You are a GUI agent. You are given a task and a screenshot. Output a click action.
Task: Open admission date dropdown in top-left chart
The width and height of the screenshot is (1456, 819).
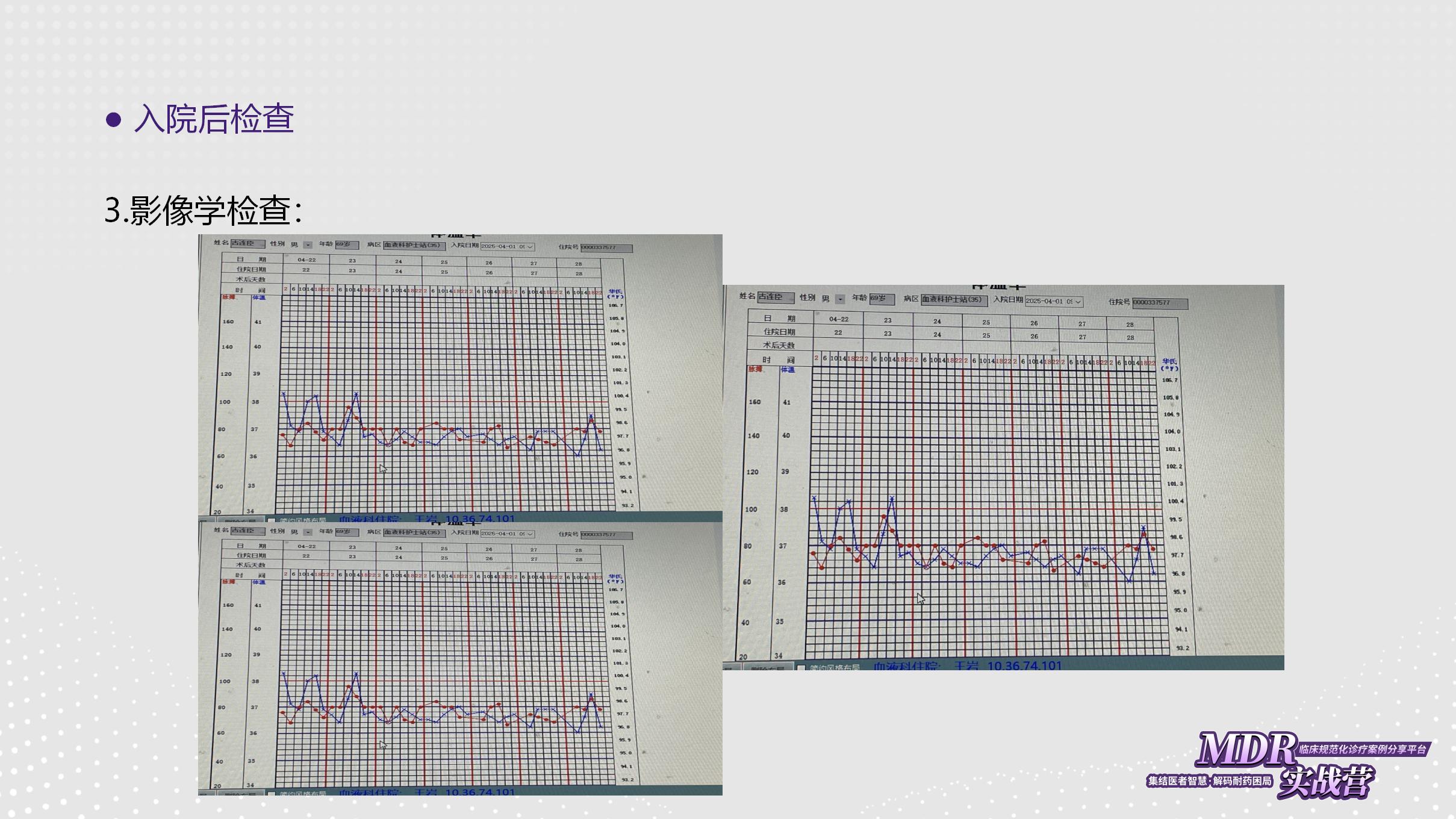coord(530,247)
